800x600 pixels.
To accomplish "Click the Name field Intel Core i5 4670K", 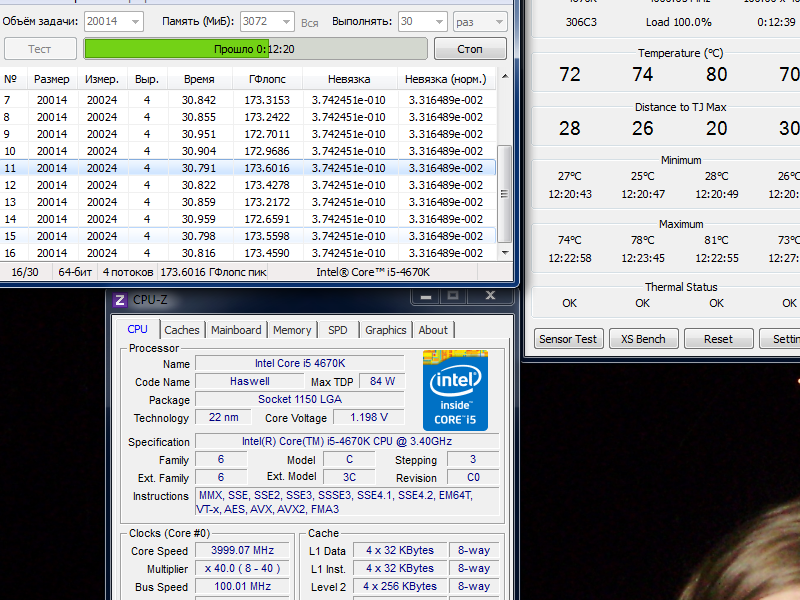I will click(x=300, y=363).
